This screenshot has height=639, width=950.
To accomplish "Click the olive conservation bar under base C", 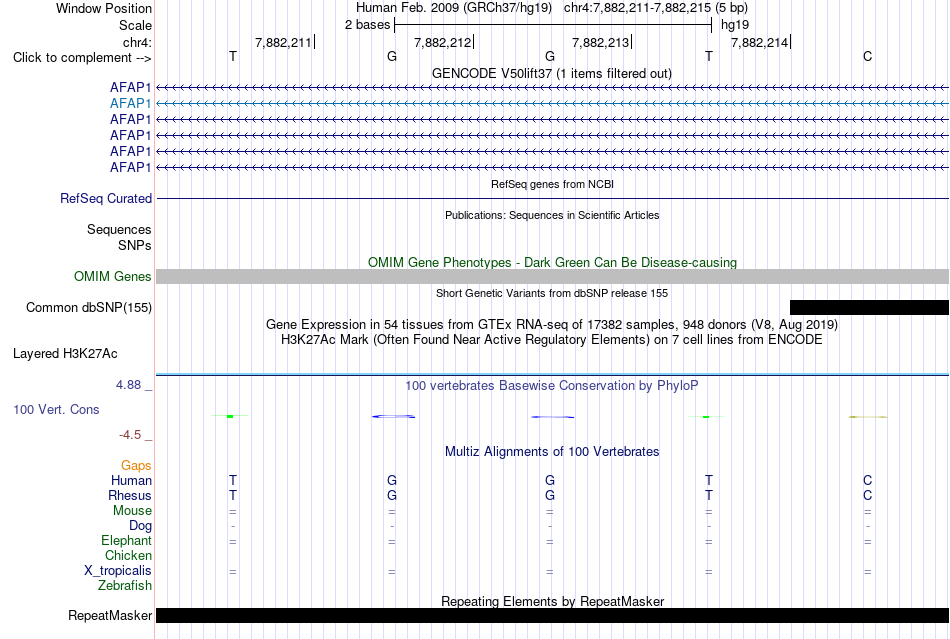I will pyautogui.click(x=868, y=417).
